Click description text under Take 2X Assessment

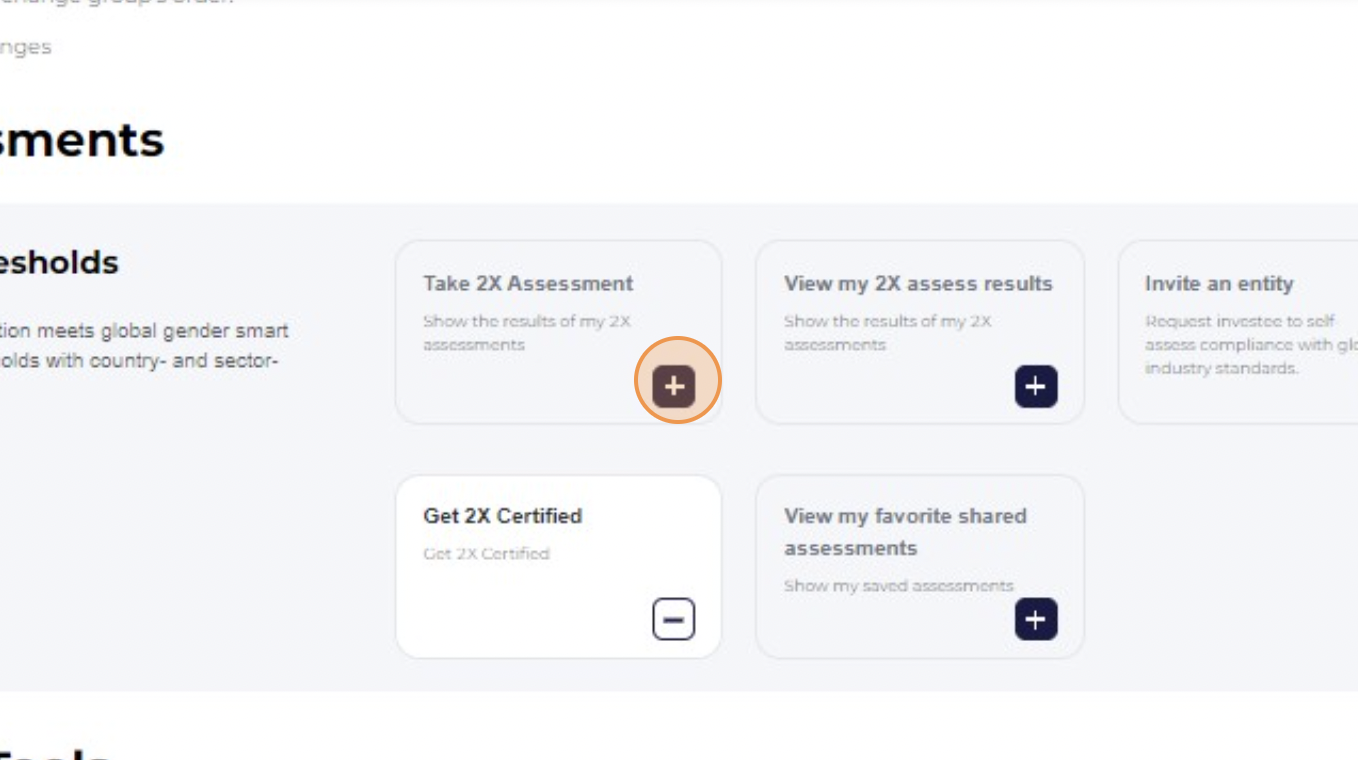[527, 333]
